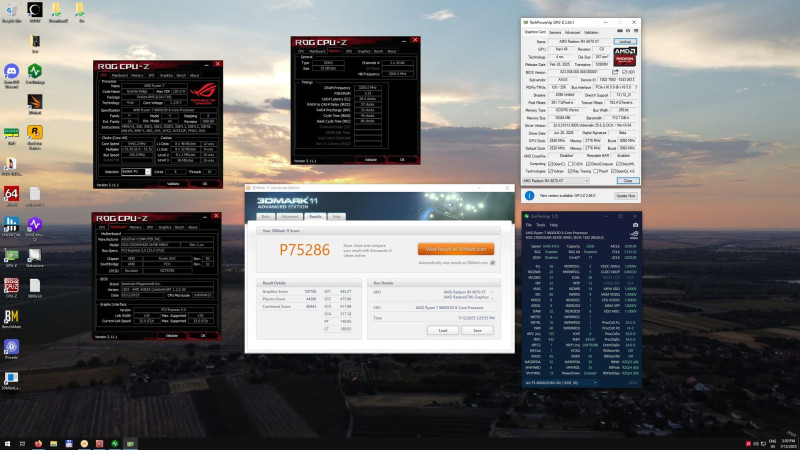Click the Lookup button in GPU-Z
This screenshot has height=450, width=800.
(x=625, y=41)
